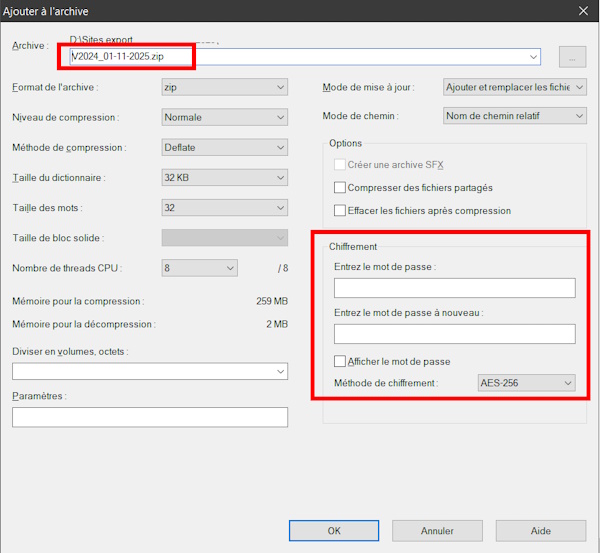The image size is (600, 553).
Task: Open the Format de l'archive dropdown
Action: click(x=225, y=87)
